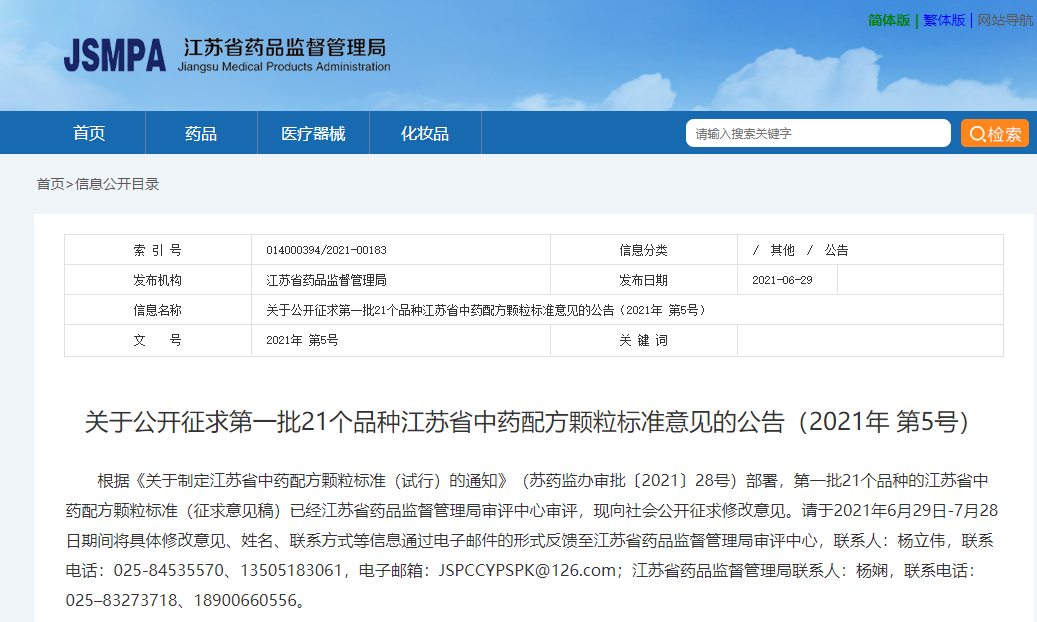Open the 化妆品 cosmetics section
Viewport: 1037px width, 622px height.
pyautogui.click(x=425, y=132)
